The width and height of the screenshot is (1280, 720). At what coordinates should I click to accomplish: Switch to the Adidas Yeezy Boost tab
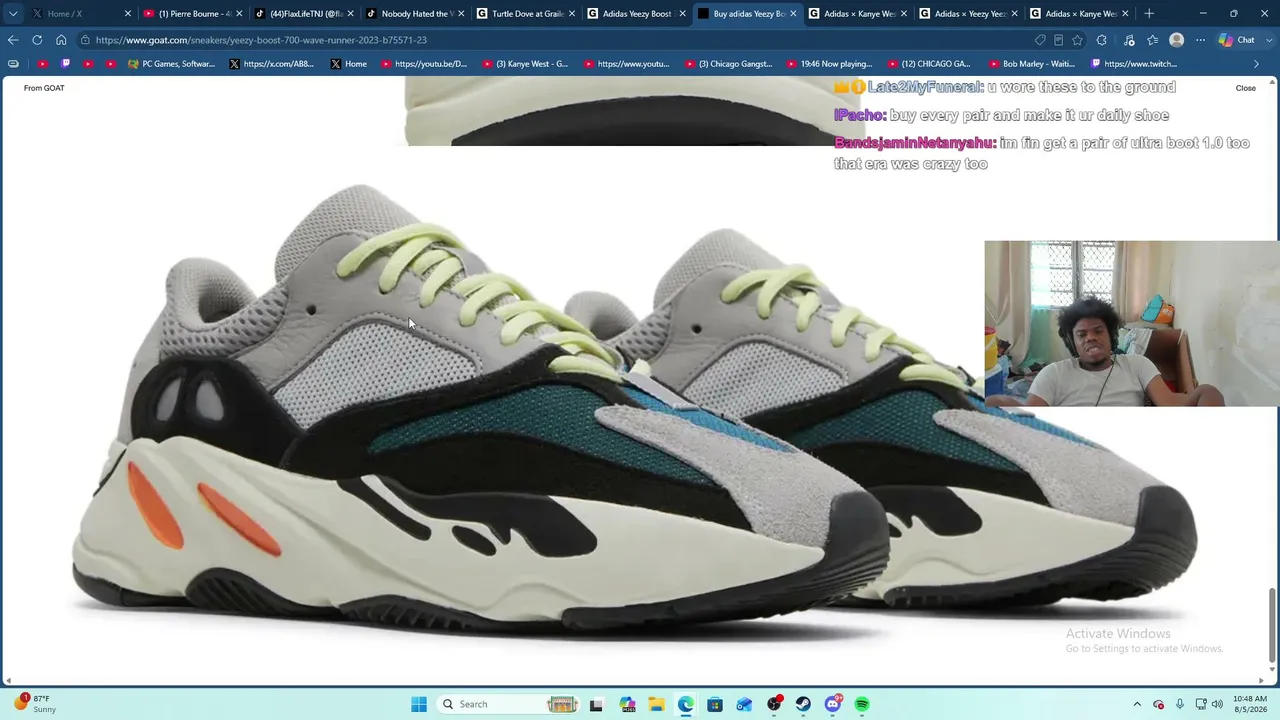point(636,14)
